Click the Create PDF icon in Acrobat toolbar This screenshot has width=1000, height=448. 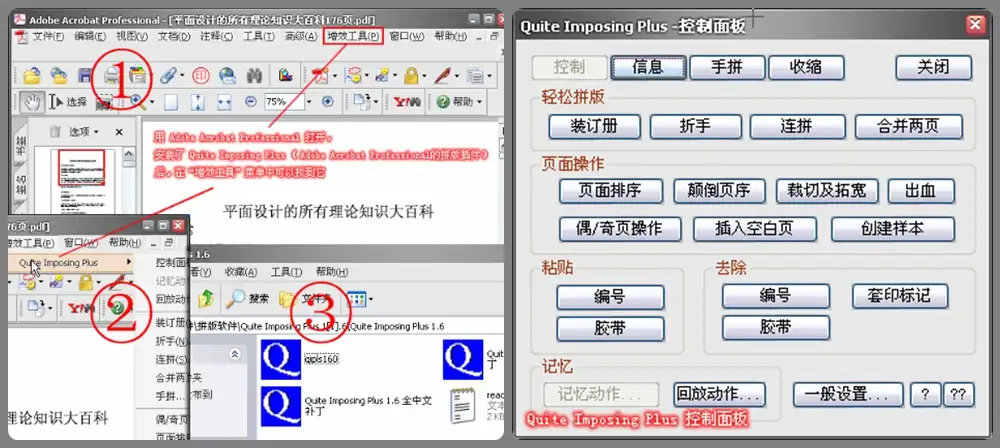click(x=320, y=76)
